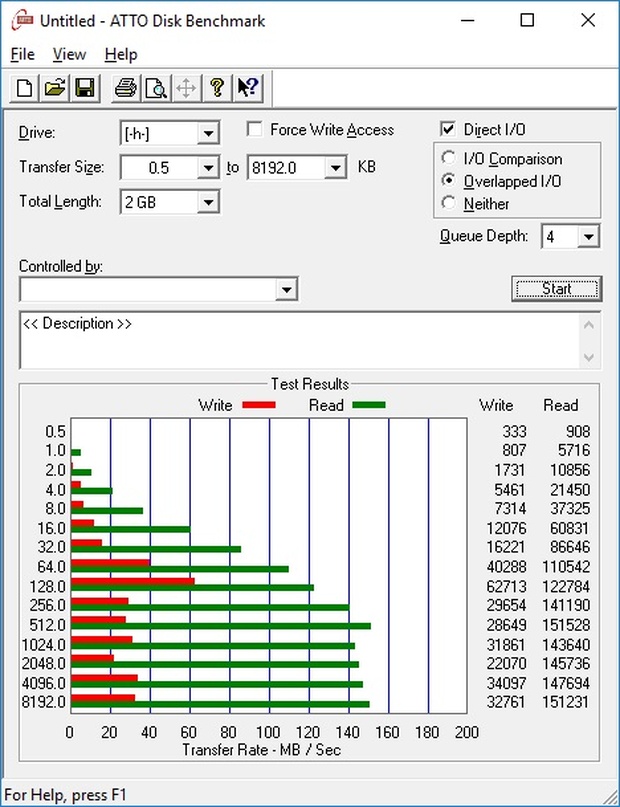Click the red Write legend swatch
Image resolution: width=620 pixels, height=807 pixels.
coord(259,405)
